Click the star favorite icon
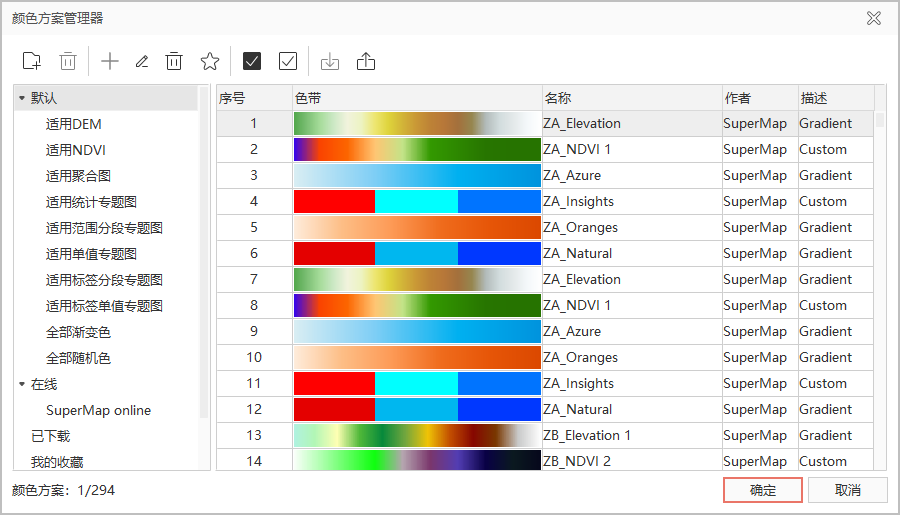Screen dimensions: 900x515 pyautogui.click(x=209, y=61)
